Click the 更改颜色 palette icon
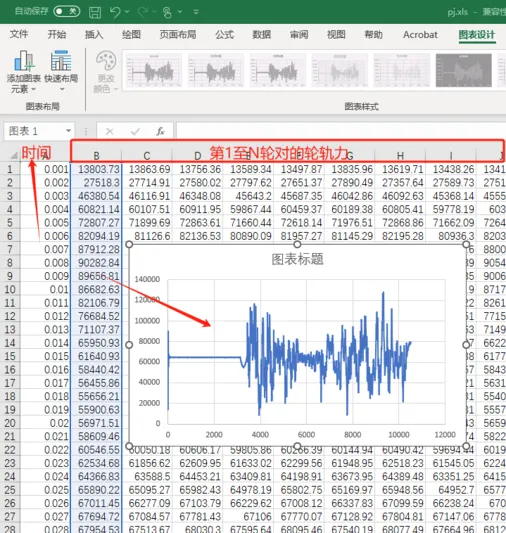Viewport: 506px width, 533px height. pyautogui.click(x=106, y=61)
